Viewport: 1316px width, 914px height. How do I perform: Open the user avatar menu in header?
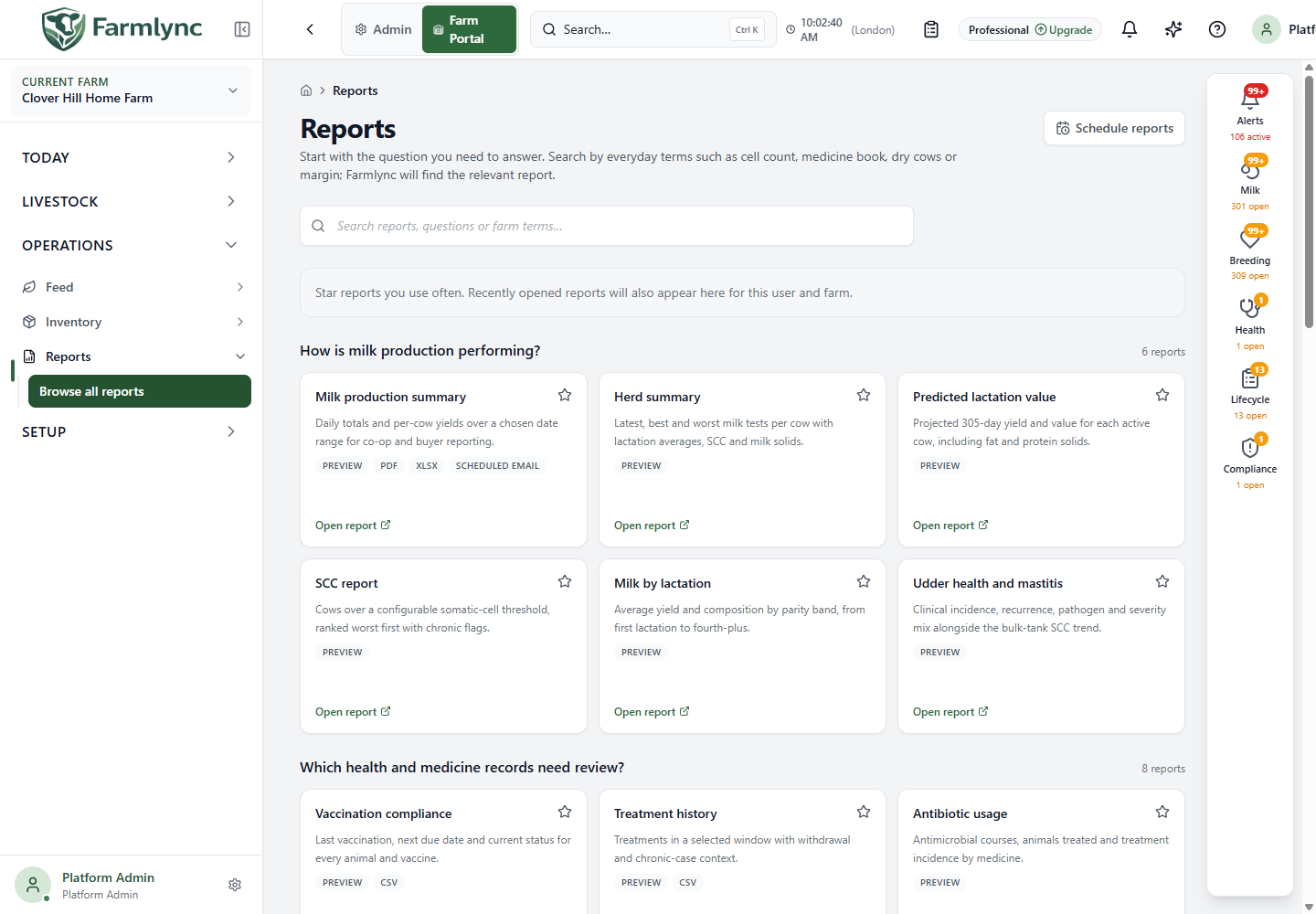click(x=1267, y=29)
